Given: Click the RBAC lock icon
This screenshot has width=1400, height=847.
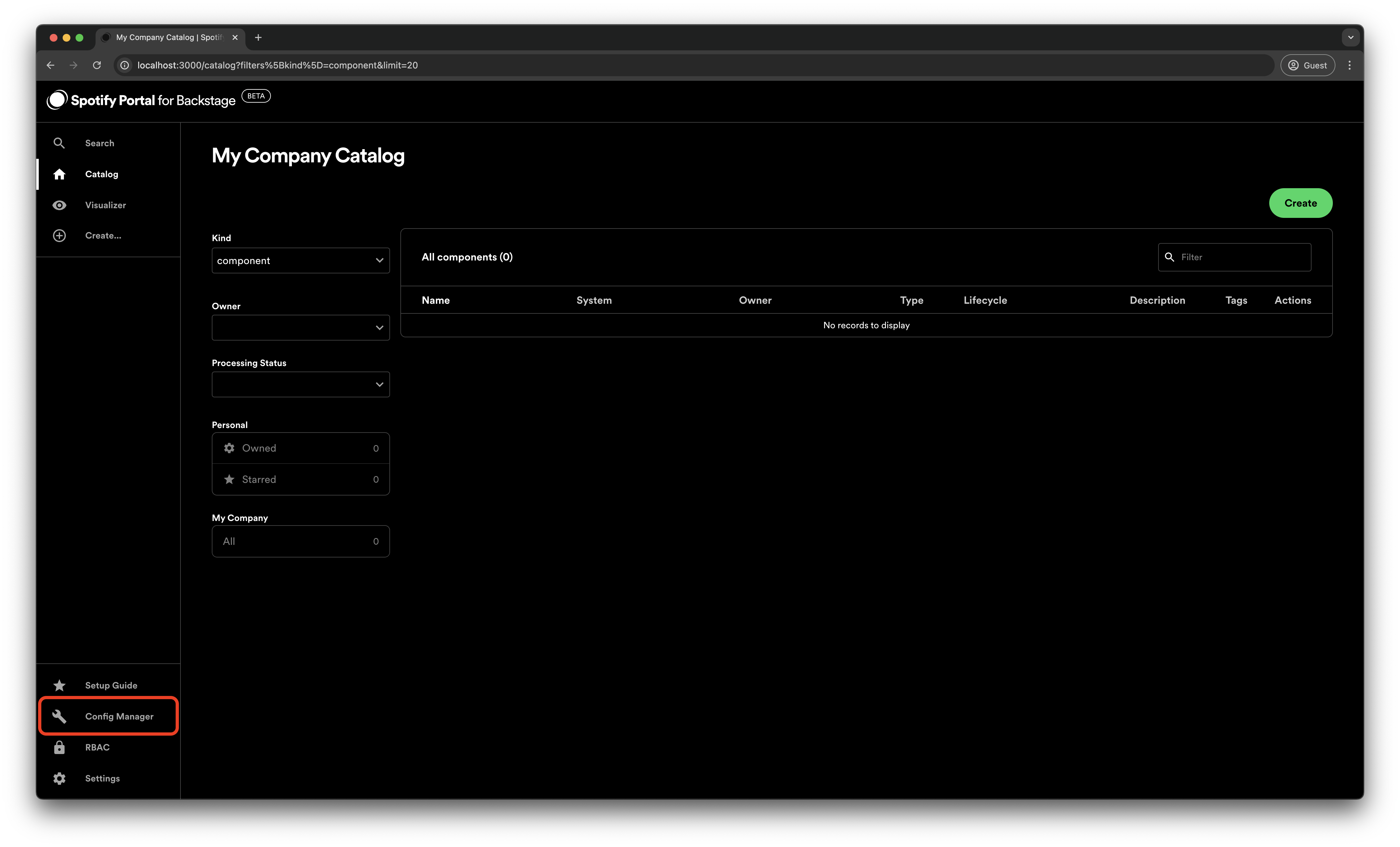Looking at the screenshot, I should tap(59, 748).
